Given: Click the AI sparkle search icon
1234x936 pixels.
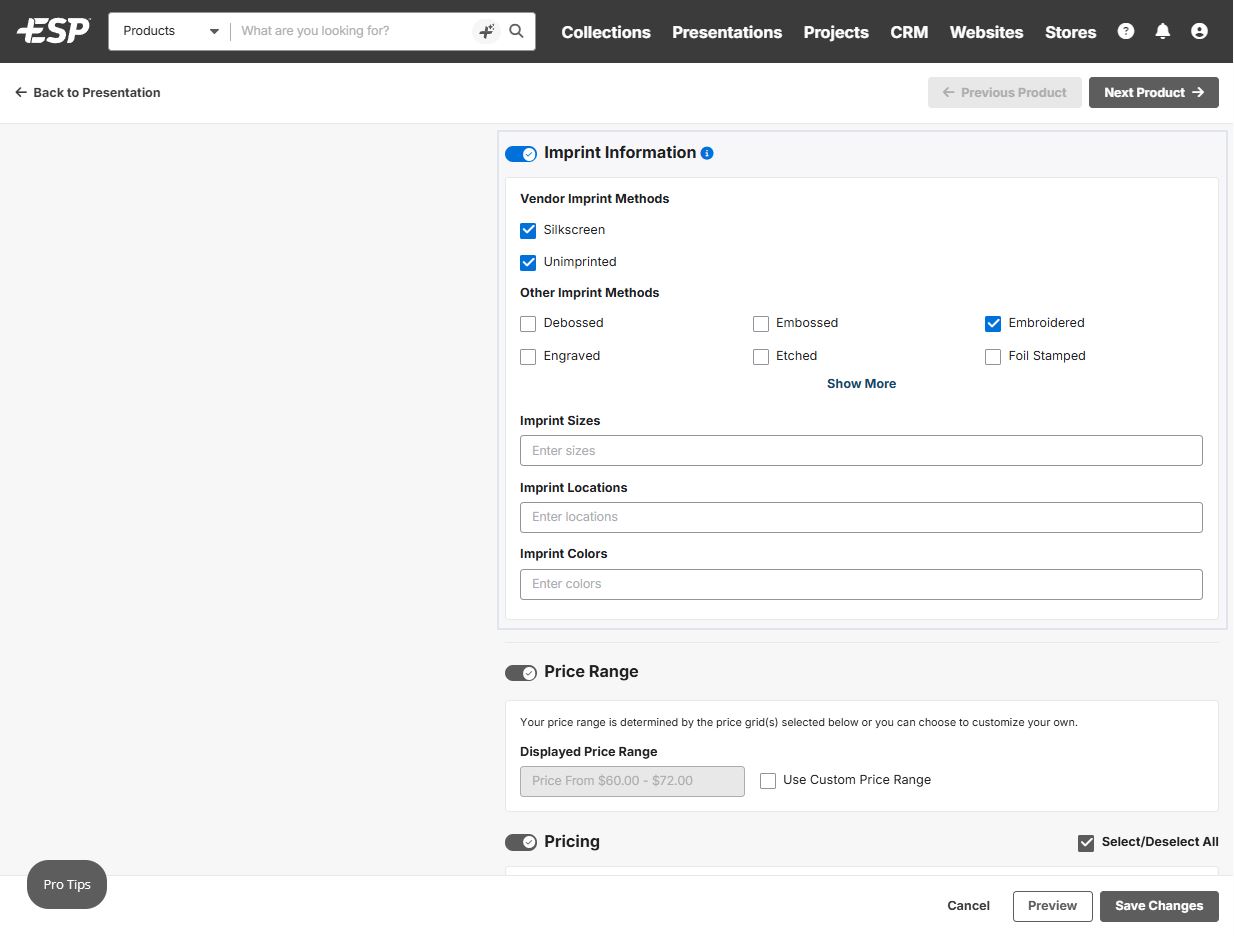Looking at the screenshot, I should click(486, 31).
